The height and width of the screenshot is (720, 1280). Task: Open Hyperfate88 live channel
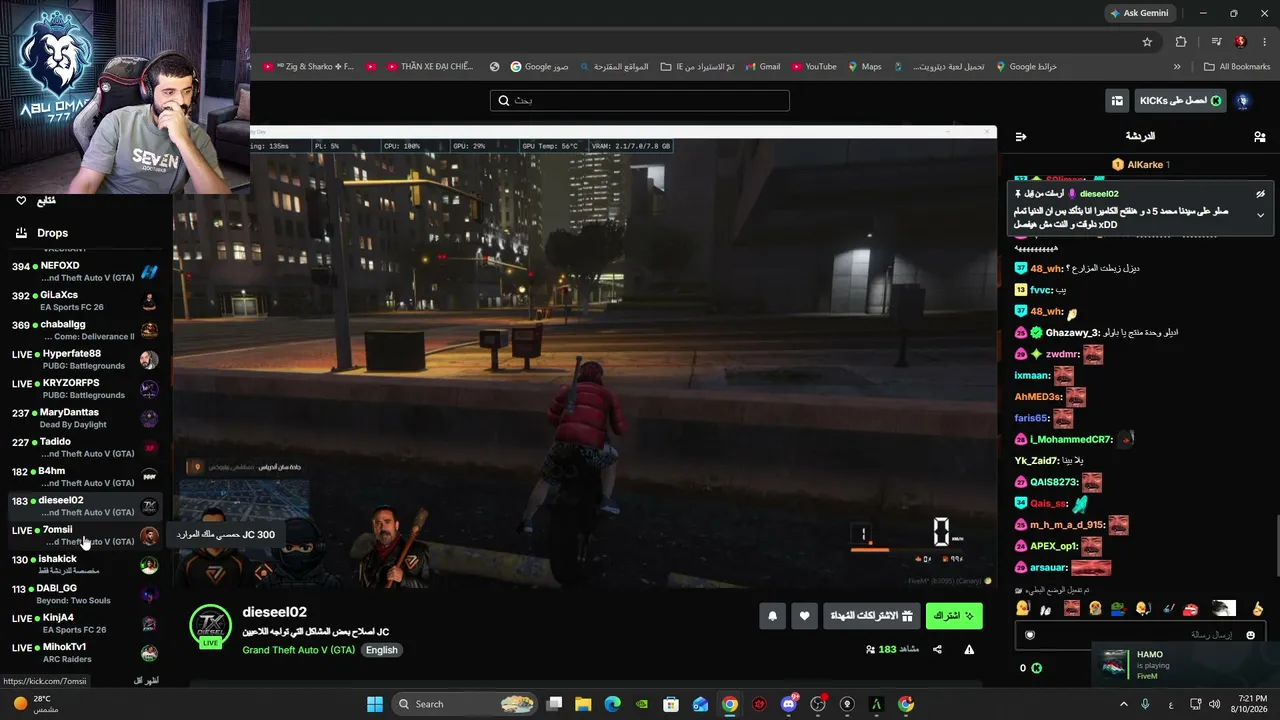(85, 359)
